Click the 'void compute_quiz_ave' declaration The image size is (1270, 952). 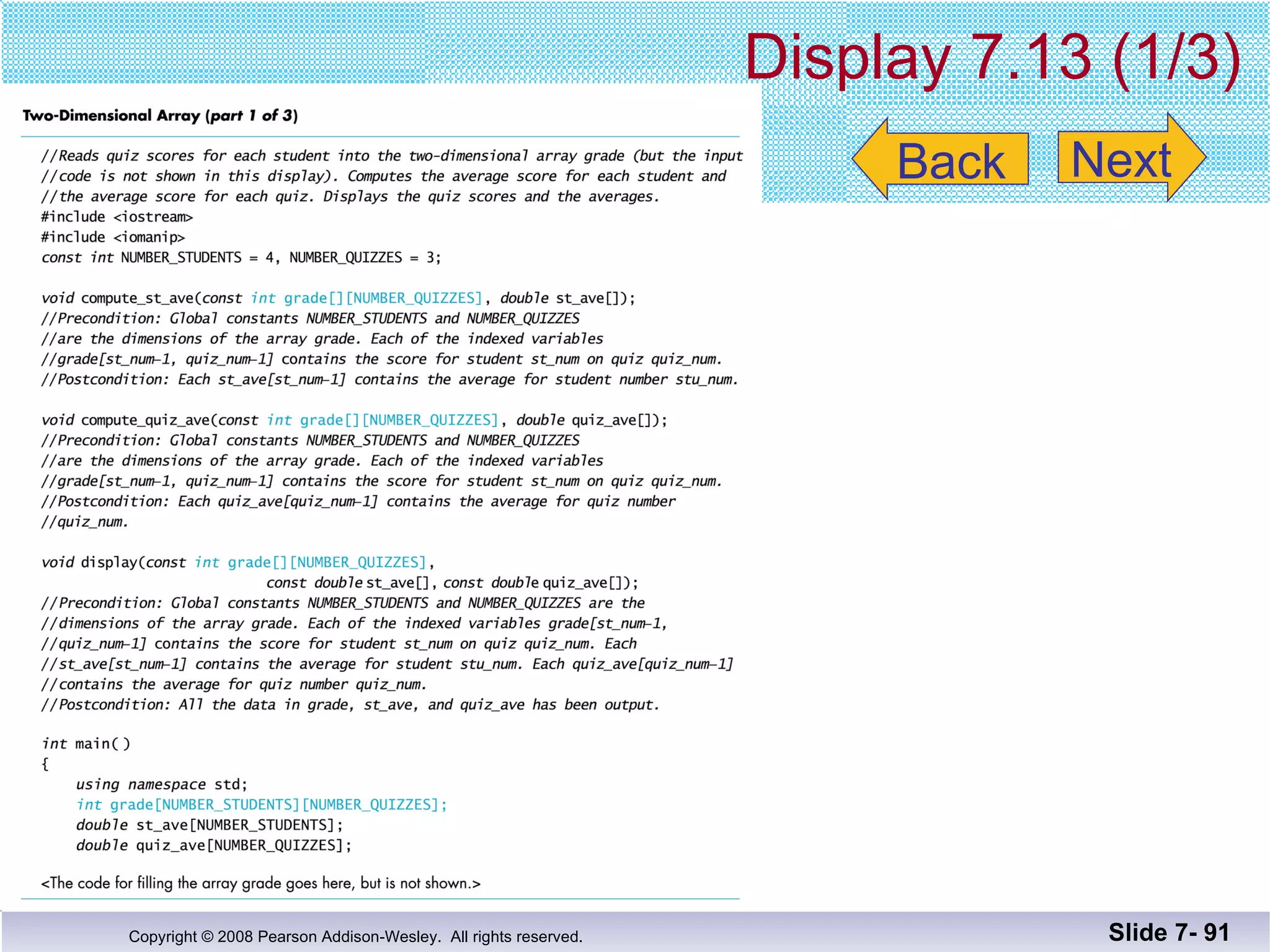[x=354, y=420]
